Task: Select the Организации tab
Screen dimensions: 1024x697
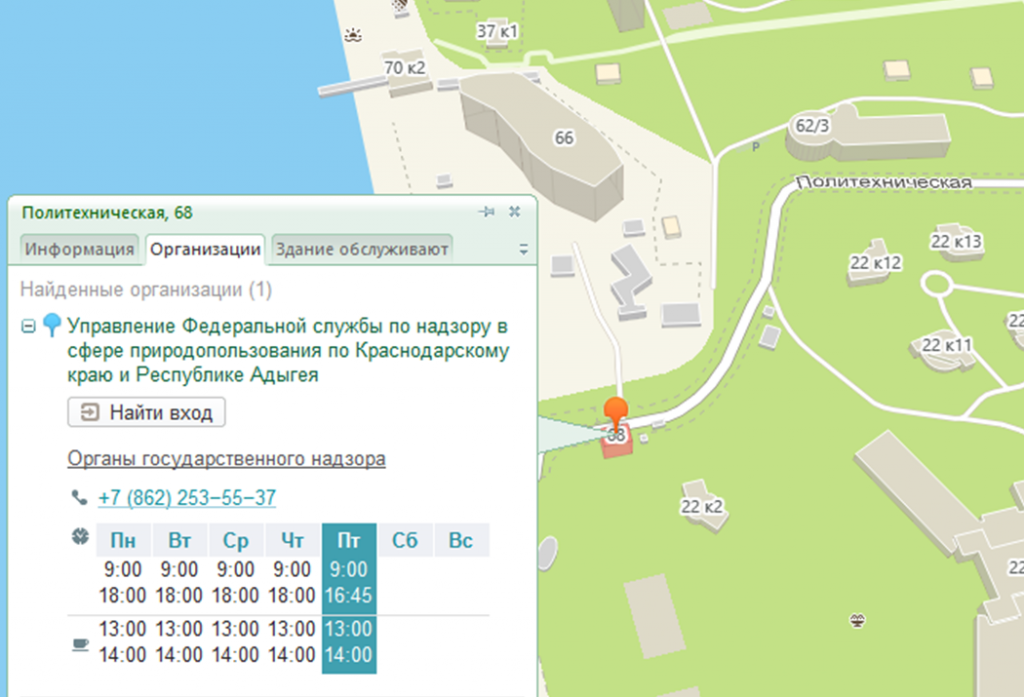Action: (205, 249)
